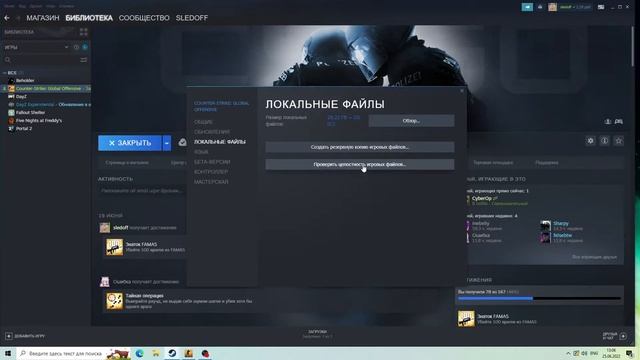Switch library to grid collections view
640x360 pixels.
84,32
